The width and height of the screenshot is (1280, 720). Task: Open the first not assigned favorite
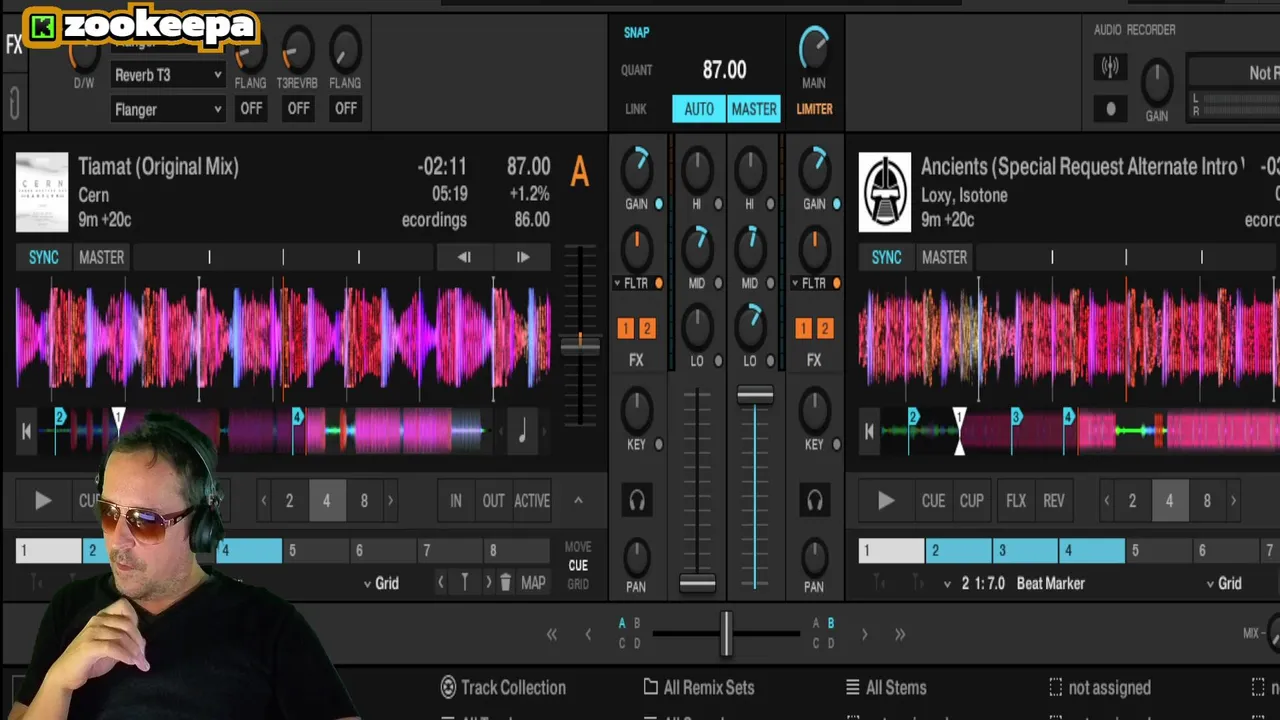click(x=1099, y=688)
